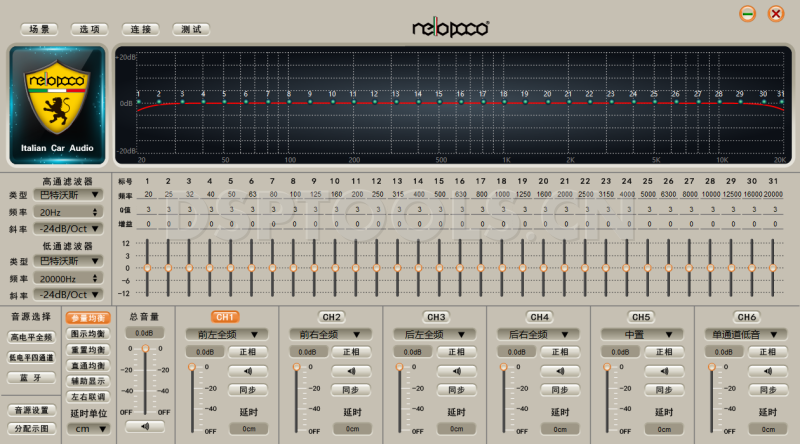Toggle 左右联调 left-right link
800x444 pixels.
tap(88, 397)
